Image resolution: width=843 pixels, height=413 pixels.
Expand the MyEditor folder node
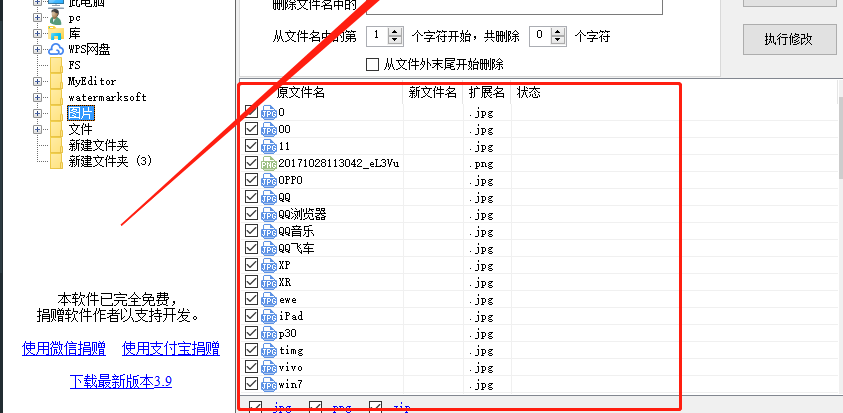(37, 82)
